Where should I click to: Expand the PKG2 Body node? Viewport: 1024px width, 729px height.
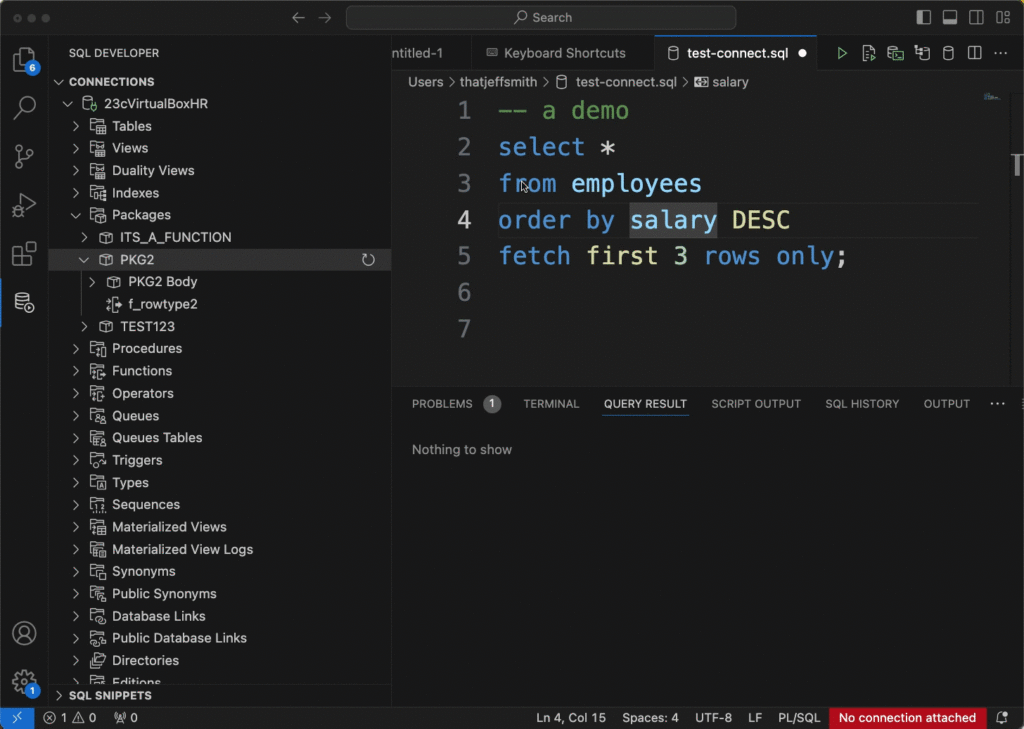click(x=92, y=282)
